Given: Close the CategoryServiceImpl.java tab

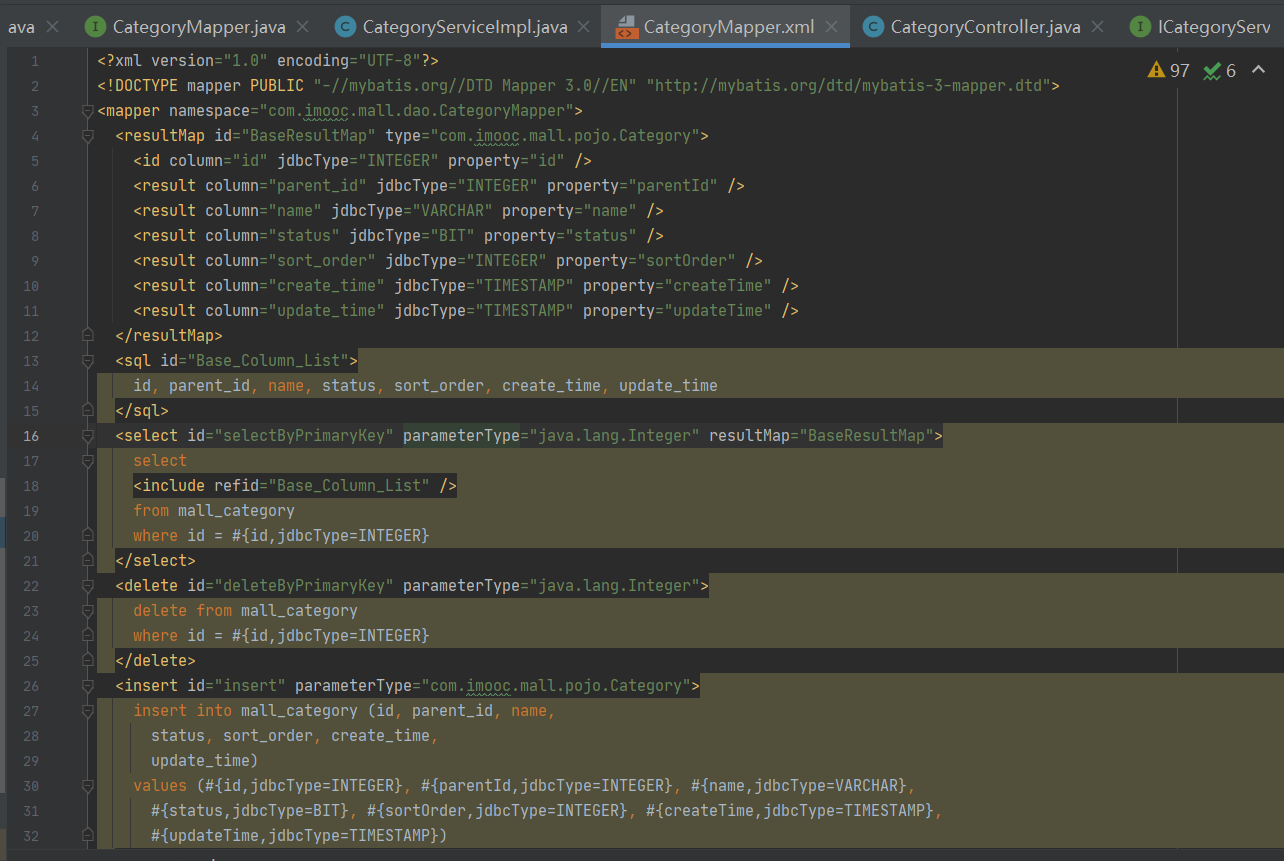Looking at the screenshot, I should tap(584, 27).
